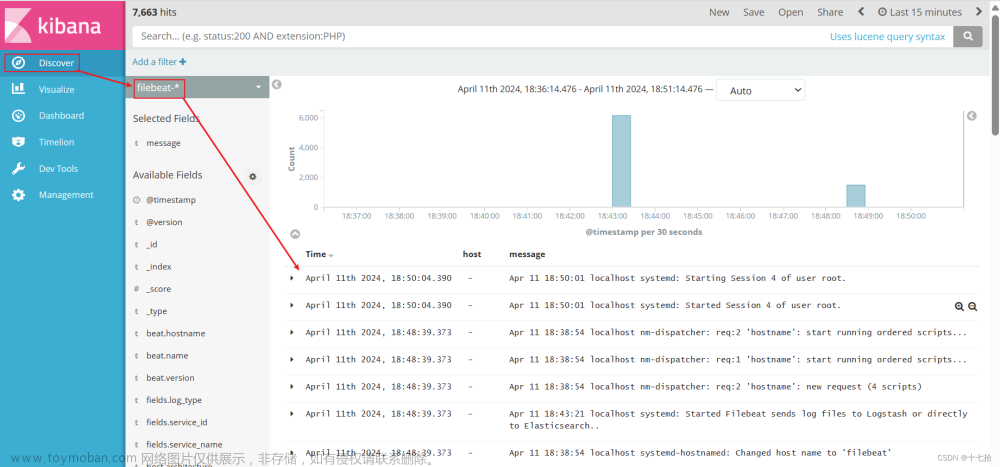This screenshot has width=1000, height=467.
Task: Click filter-for-value magnifier plus icon
Action: coord(959,306)
